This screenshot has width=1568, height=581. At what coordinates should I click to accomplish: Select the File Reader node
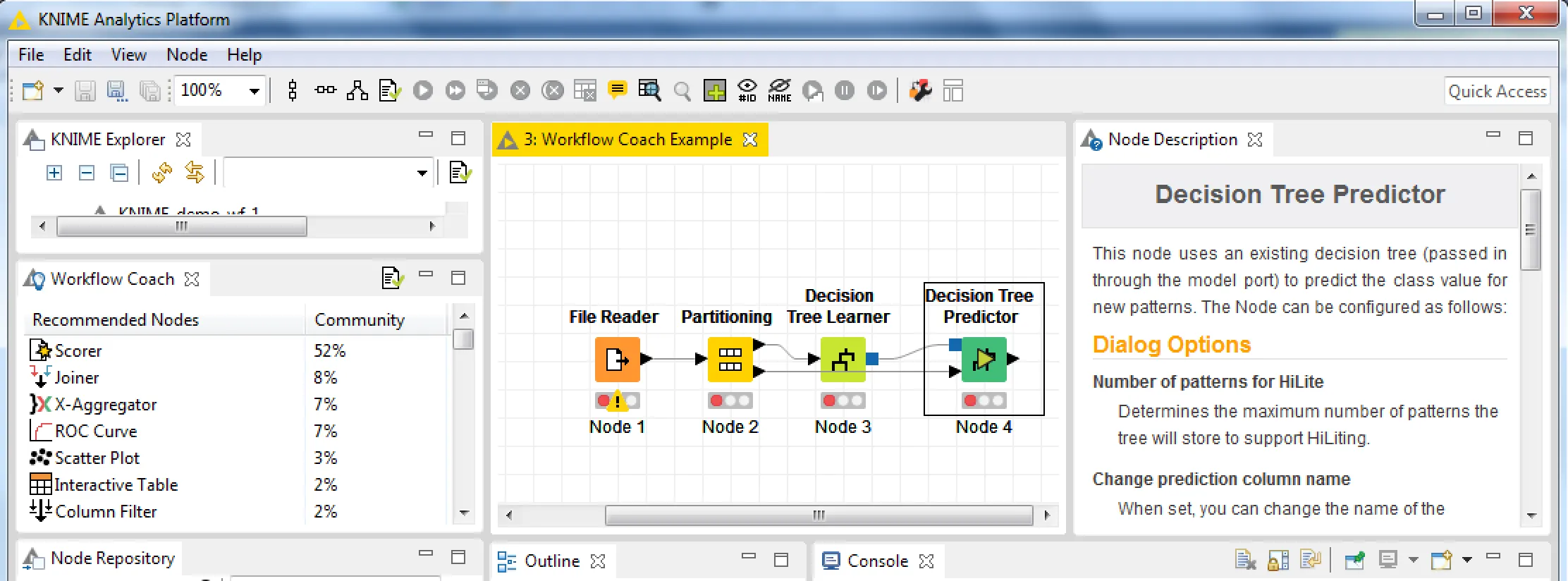[x=617, y=360]
